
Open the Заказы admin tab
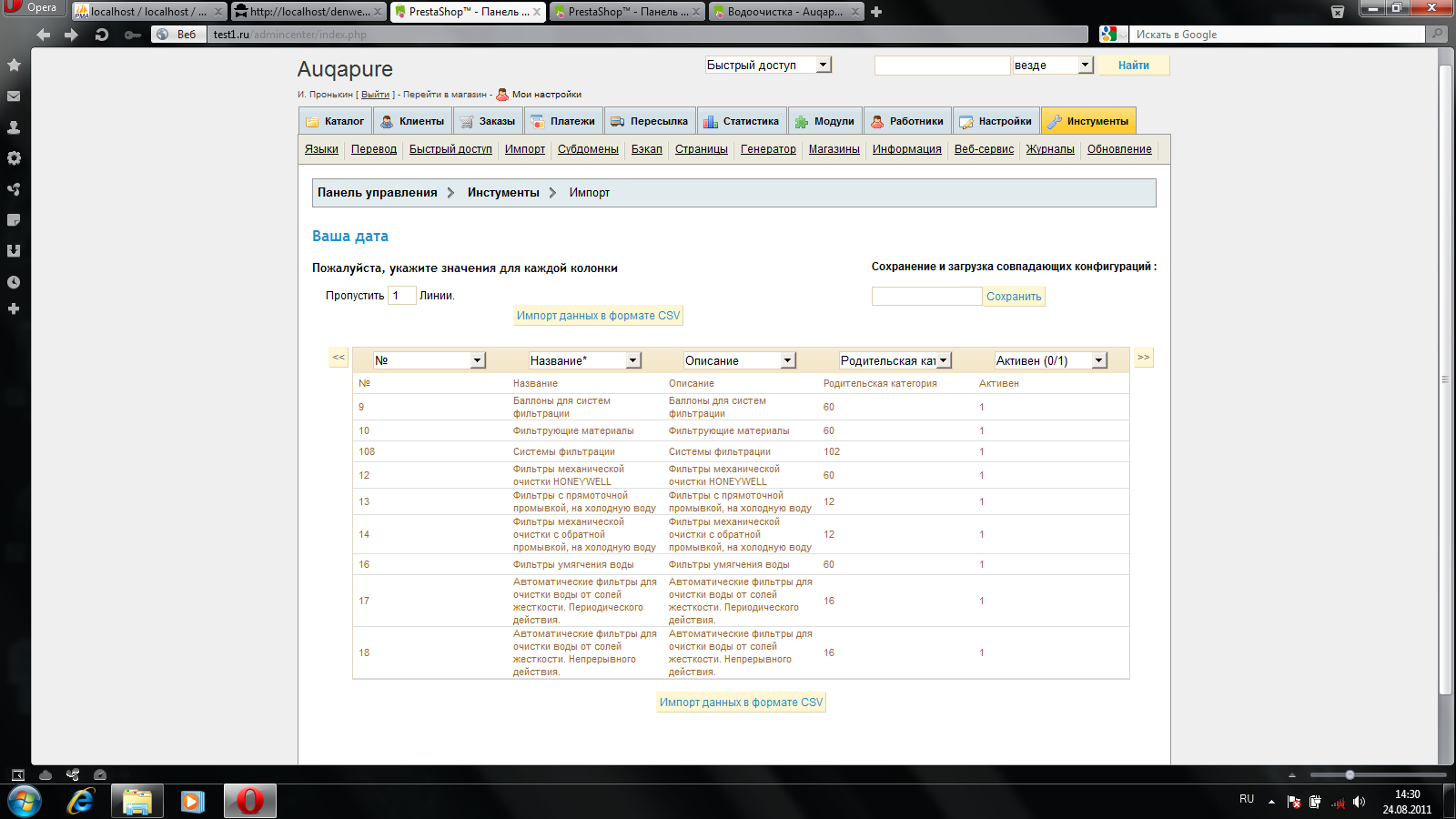click(488, 121)
